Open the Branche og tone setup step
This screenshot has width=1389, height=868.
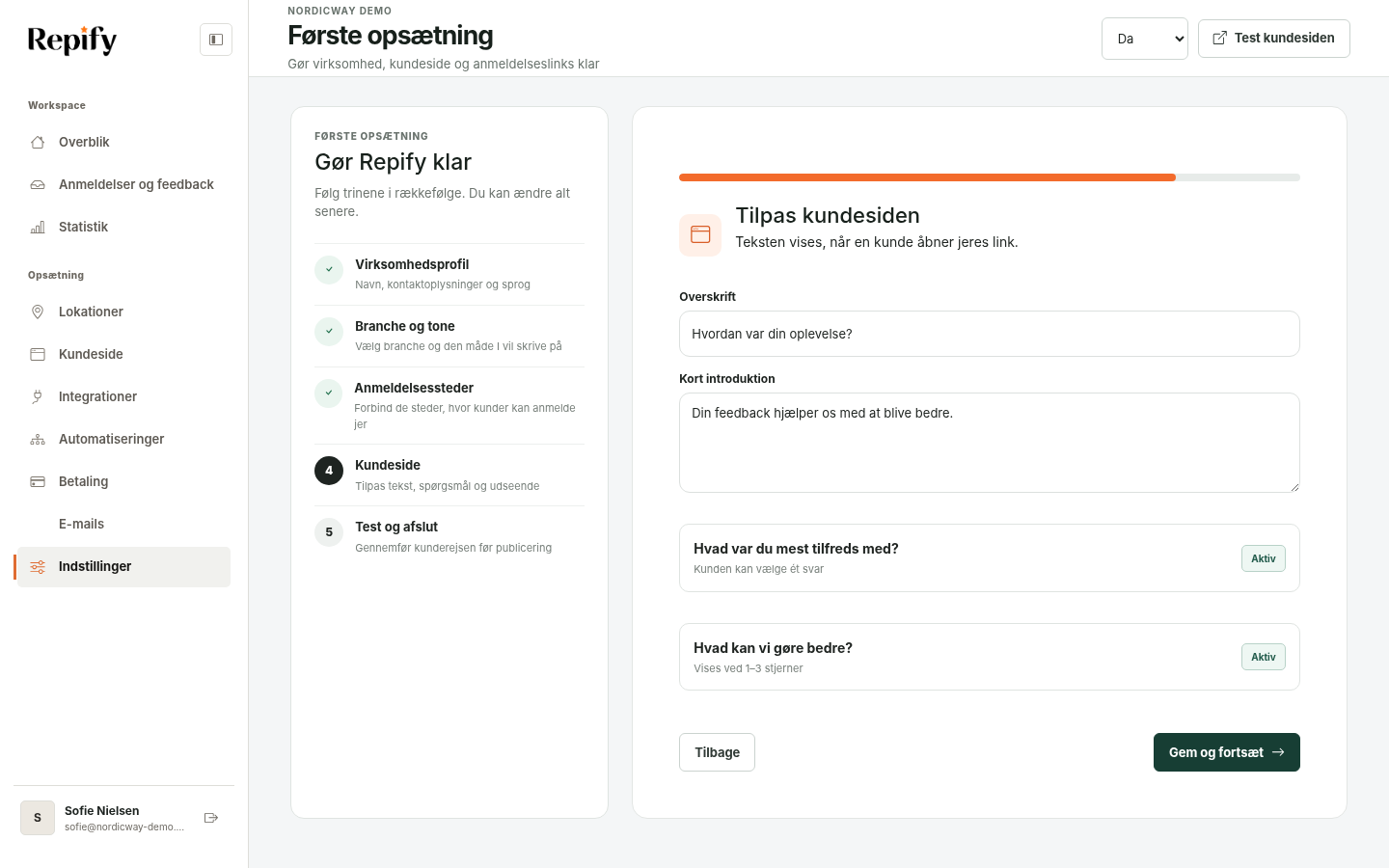(x=449, y=336)
